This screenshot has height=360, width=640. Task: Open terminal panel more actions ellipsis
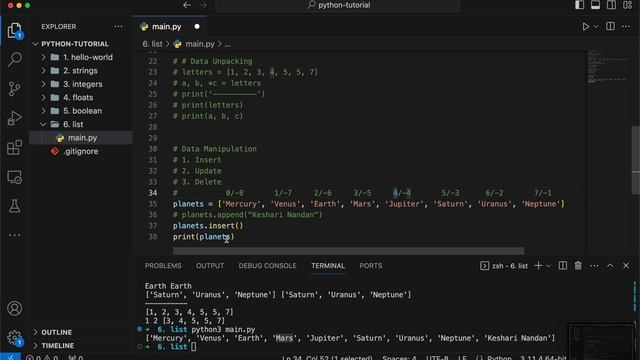click(594, 266)
